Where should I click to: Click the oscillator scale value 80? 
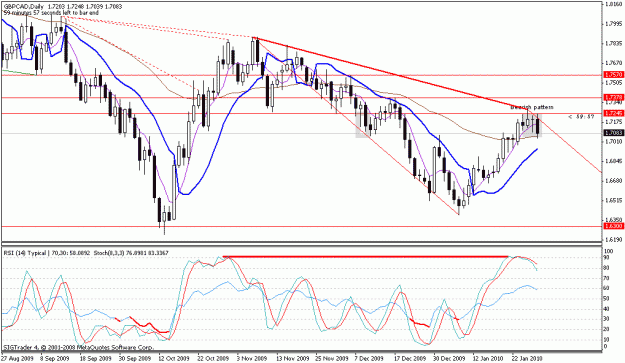click(607, 268)
